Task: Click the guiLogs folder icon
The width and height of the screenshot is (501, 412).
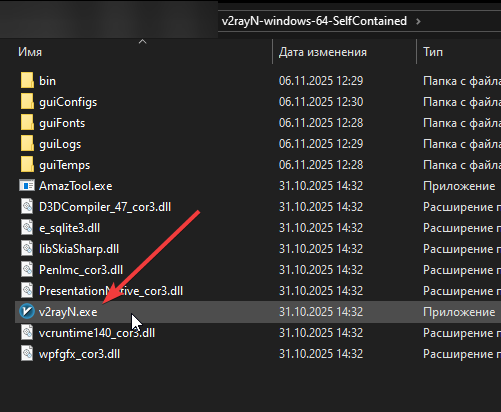Action: pos(27,144)
